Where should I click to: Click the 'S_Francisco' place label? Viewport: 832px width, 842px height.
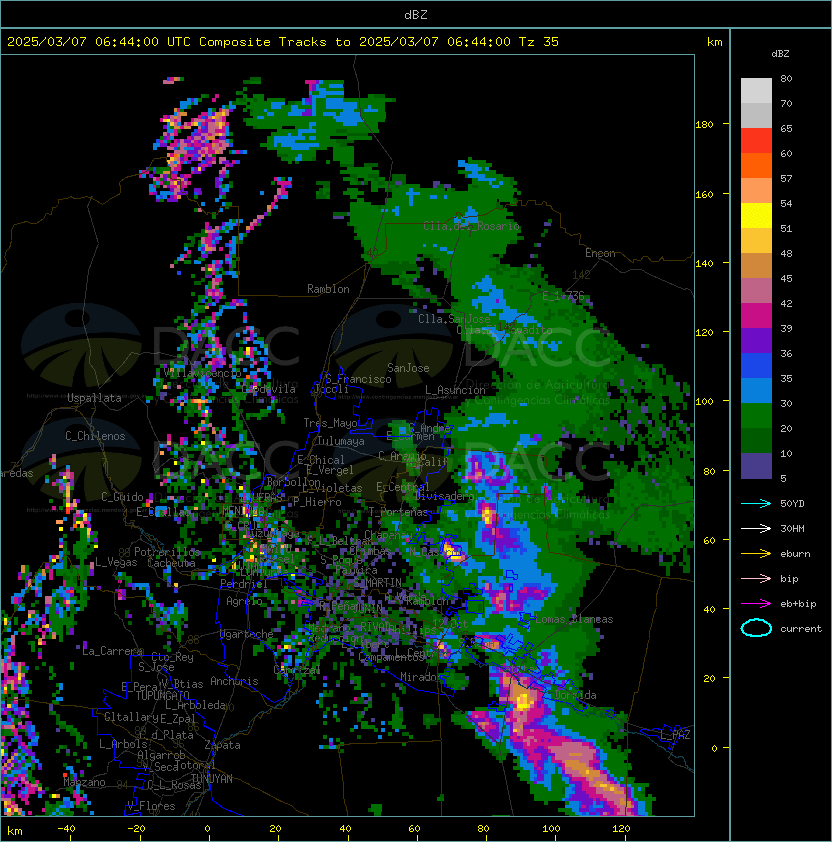pyautogui.click(x=358, y=379)
